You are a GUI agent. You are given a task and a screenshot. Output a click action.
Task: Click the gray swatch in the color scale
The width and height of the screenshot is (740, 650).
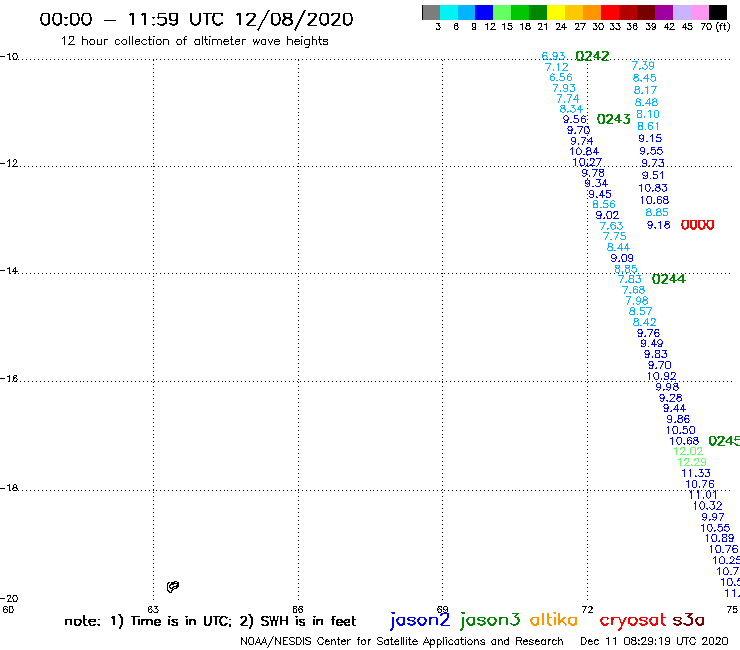coord(431,12)
